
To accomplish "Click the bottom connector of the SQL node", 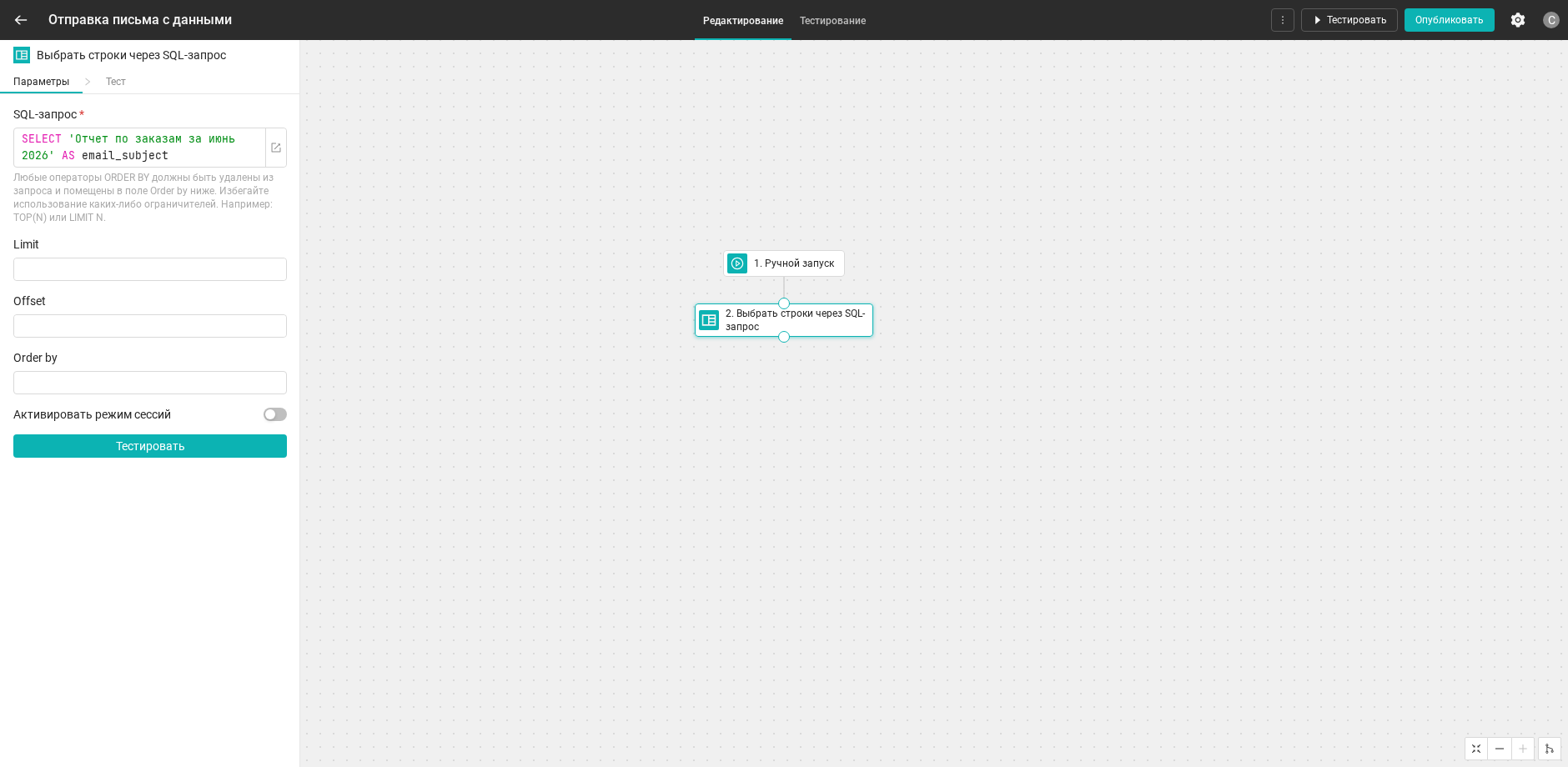I will (784, 337).
